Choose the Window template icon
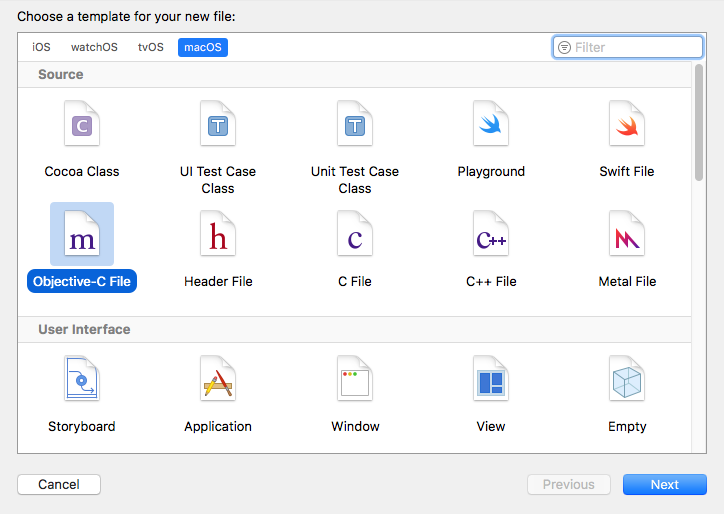Viewport: 724px width, 514px height. [355, 381]
